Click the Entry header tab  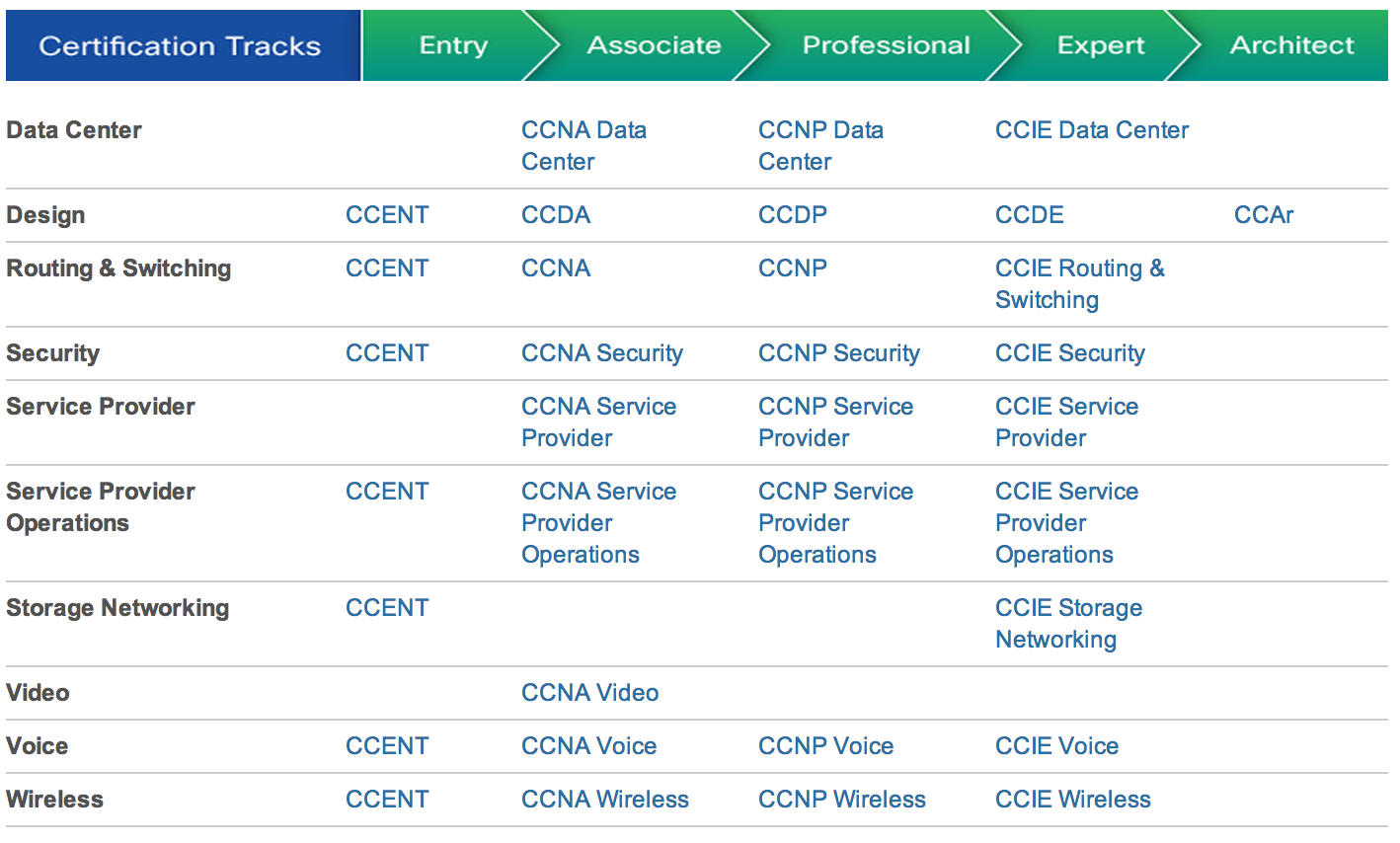click(x=452, y=45)
